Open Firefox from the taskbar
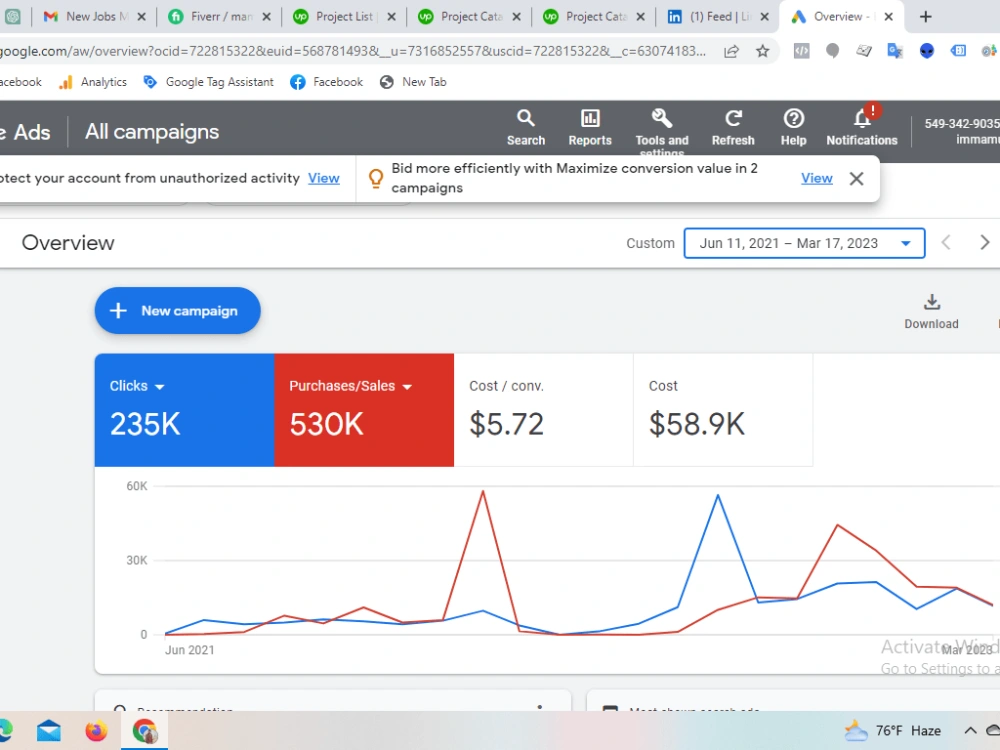 (x=96, y=731)
